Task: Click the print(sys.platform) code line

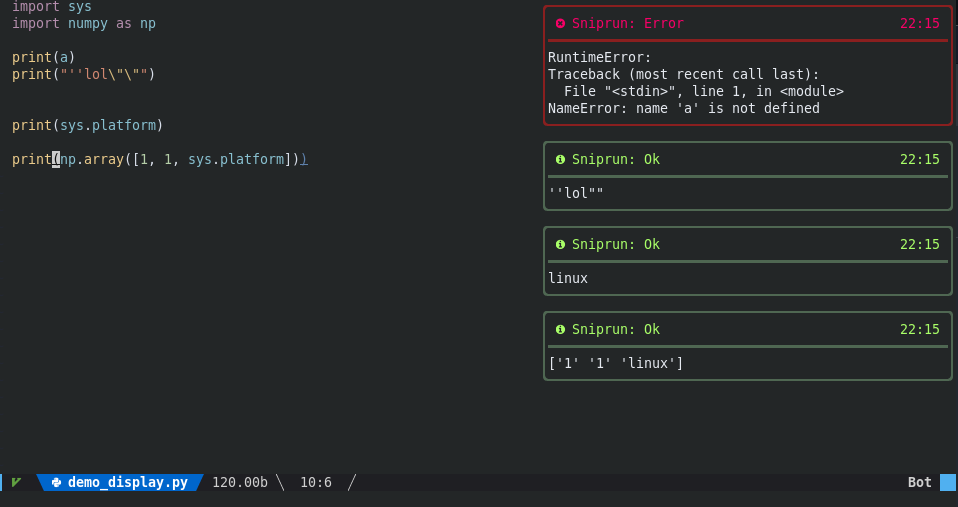Action: (87, 125)
